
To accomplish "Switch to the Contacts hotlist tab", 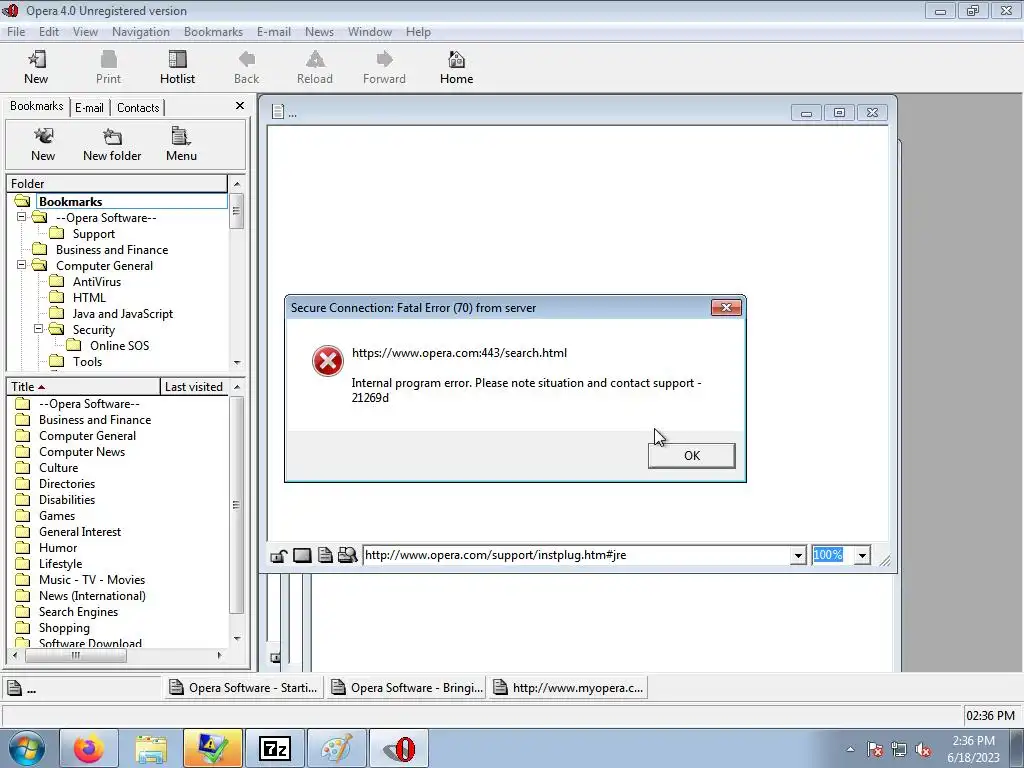I will click(x=138, y=108).
